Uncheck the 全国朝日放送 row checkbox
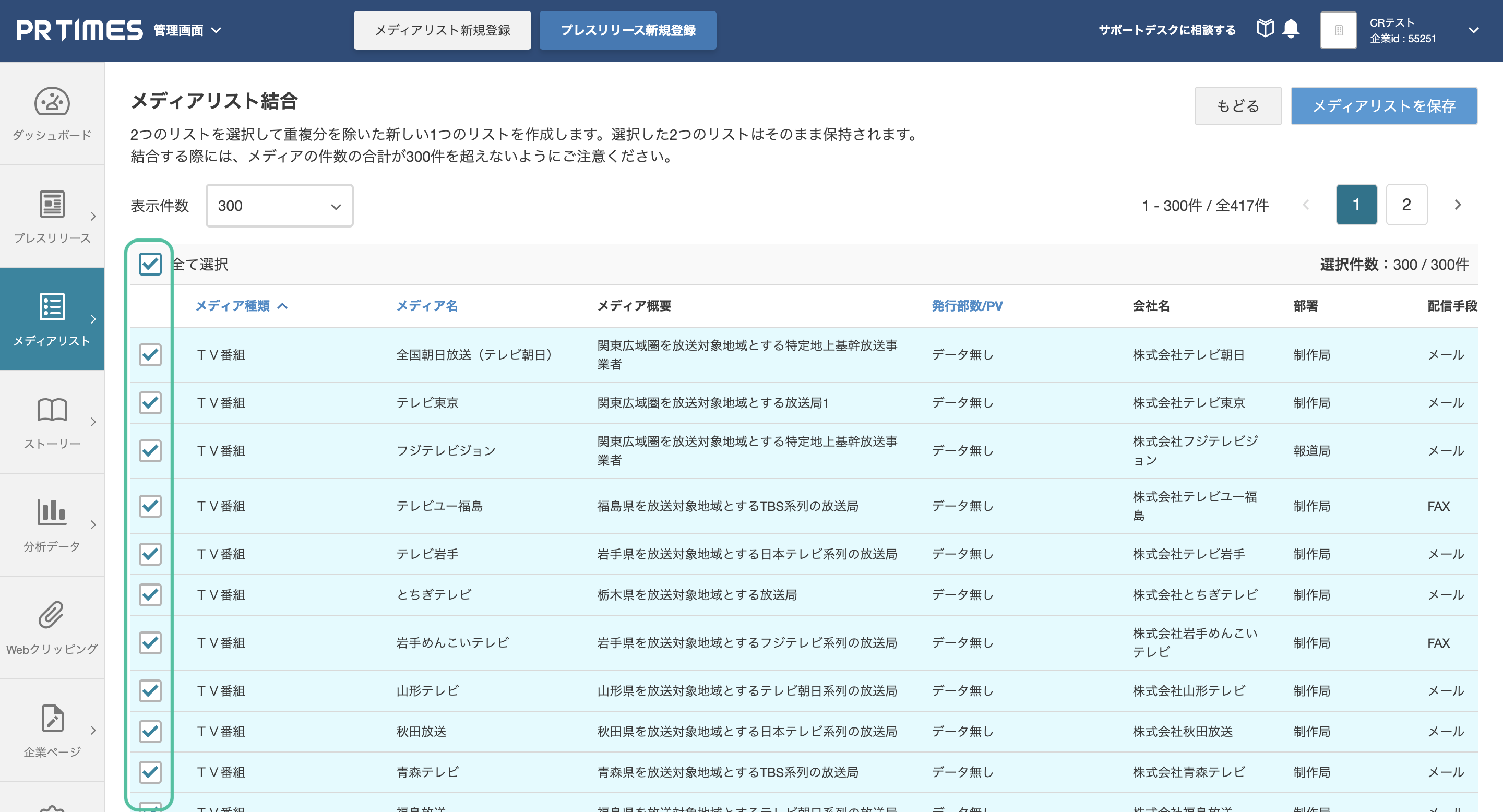Viewport: 1503px width, 812px height. click(x=150, y=355)
